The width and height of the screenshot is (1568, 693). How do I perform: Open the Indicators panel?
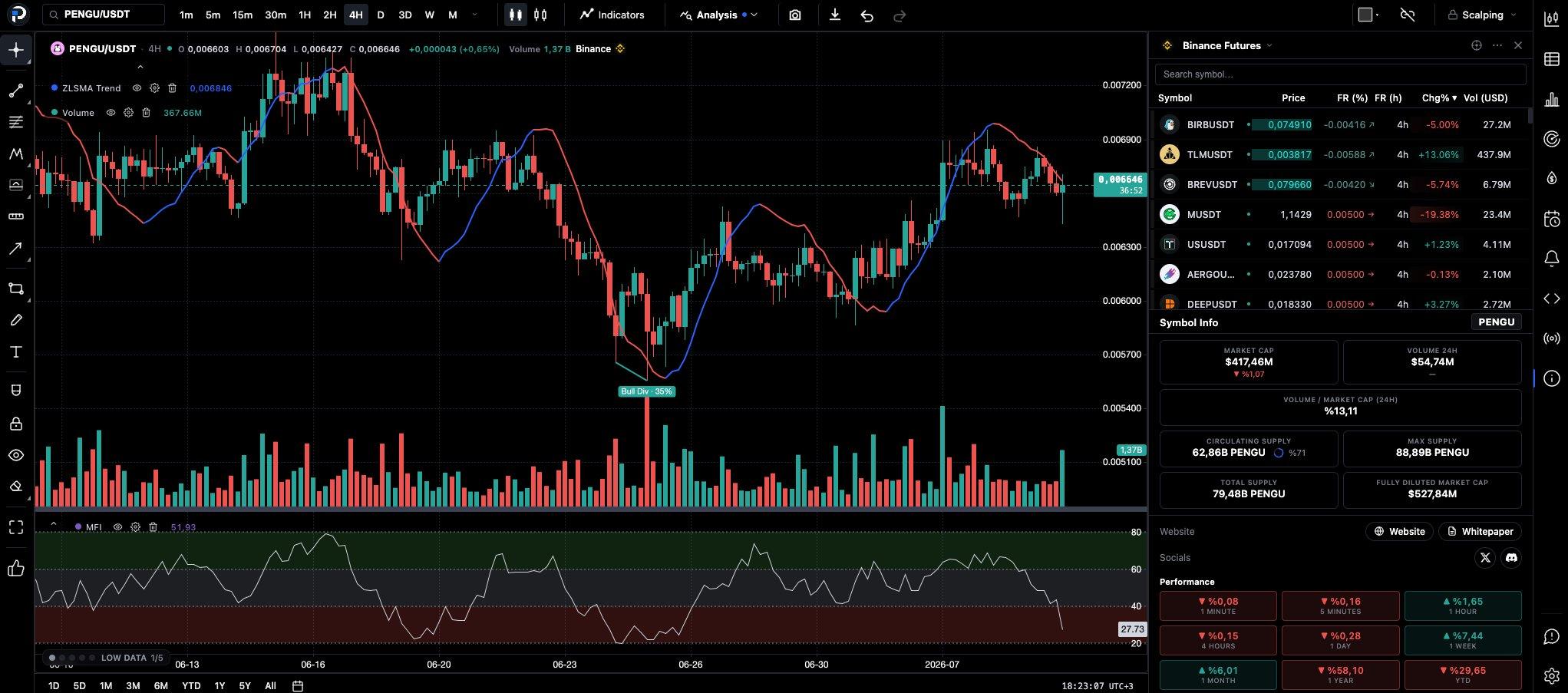point(612,15)
